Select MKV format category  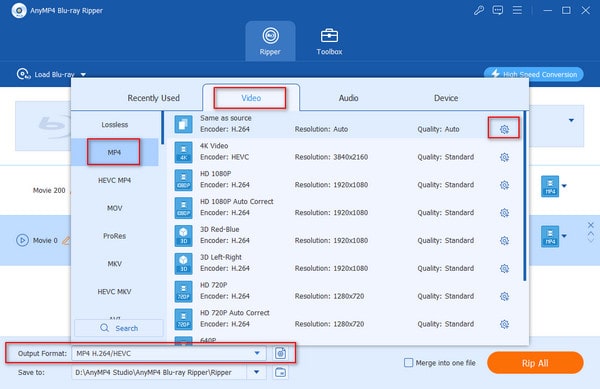(115, 264)
